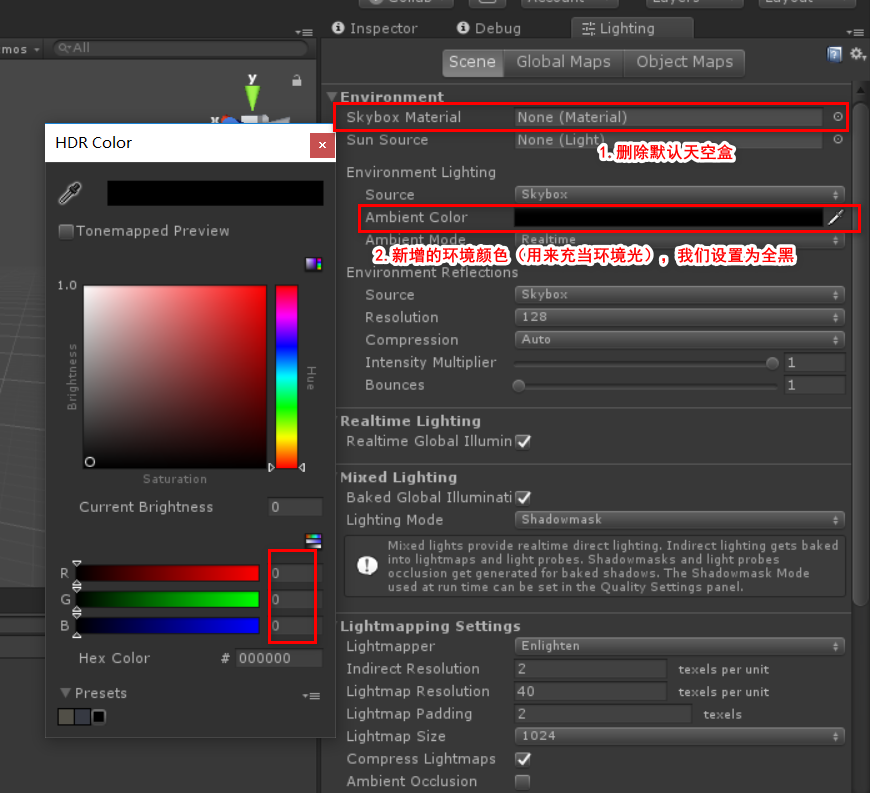The image size is (870, 793).
Task: Click the Hue vertical slider
Action: coord(287,377)
